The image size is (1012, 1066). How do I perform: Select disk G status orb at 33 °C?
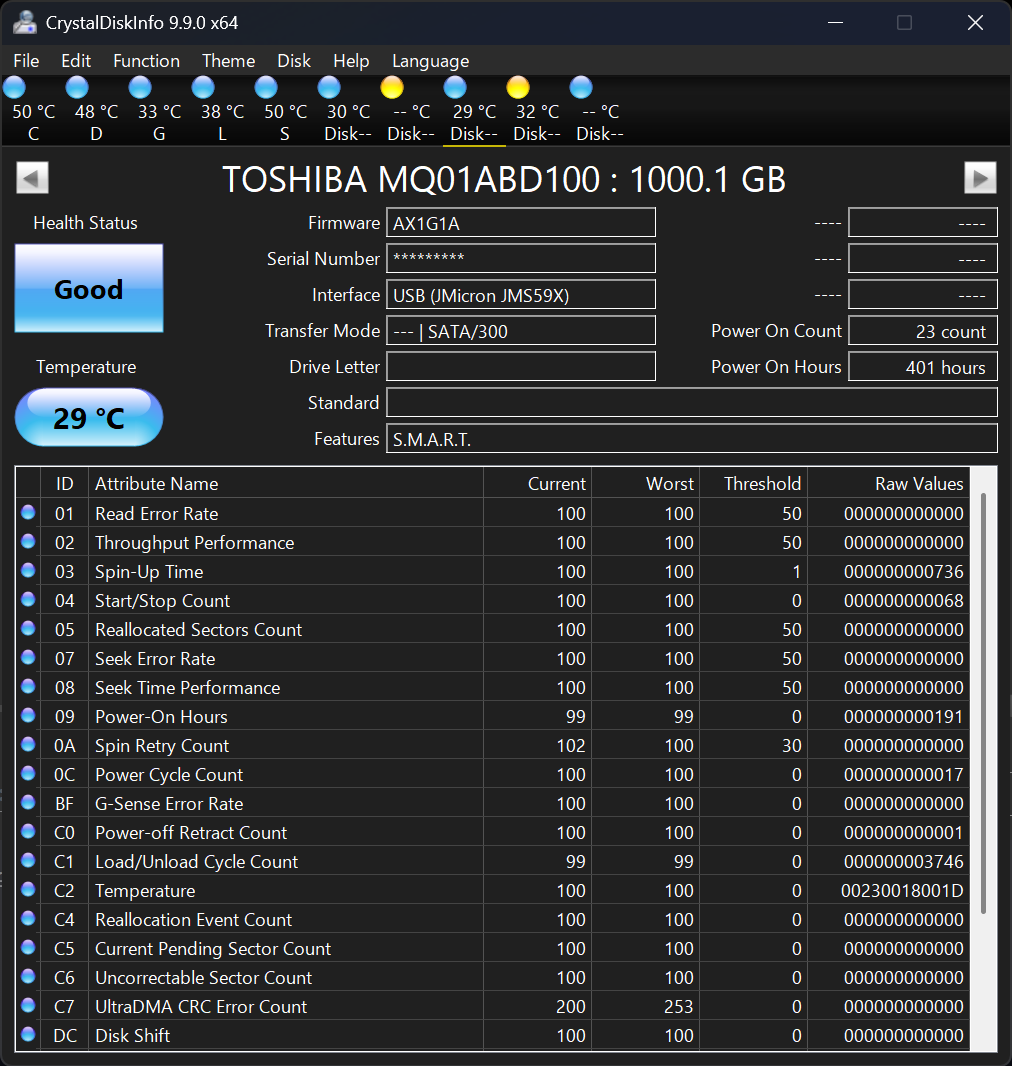click(x=140, y=88)
